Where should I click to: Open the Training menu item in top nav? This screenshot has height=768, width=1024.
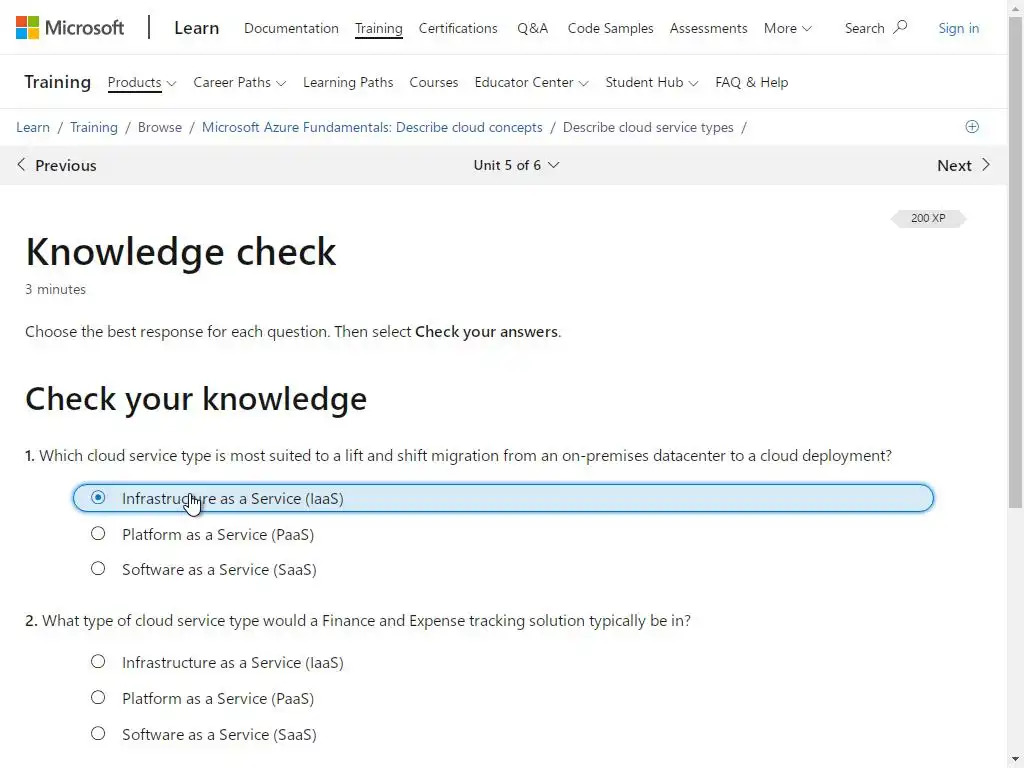pyautogui.click(x=379, y=28)
